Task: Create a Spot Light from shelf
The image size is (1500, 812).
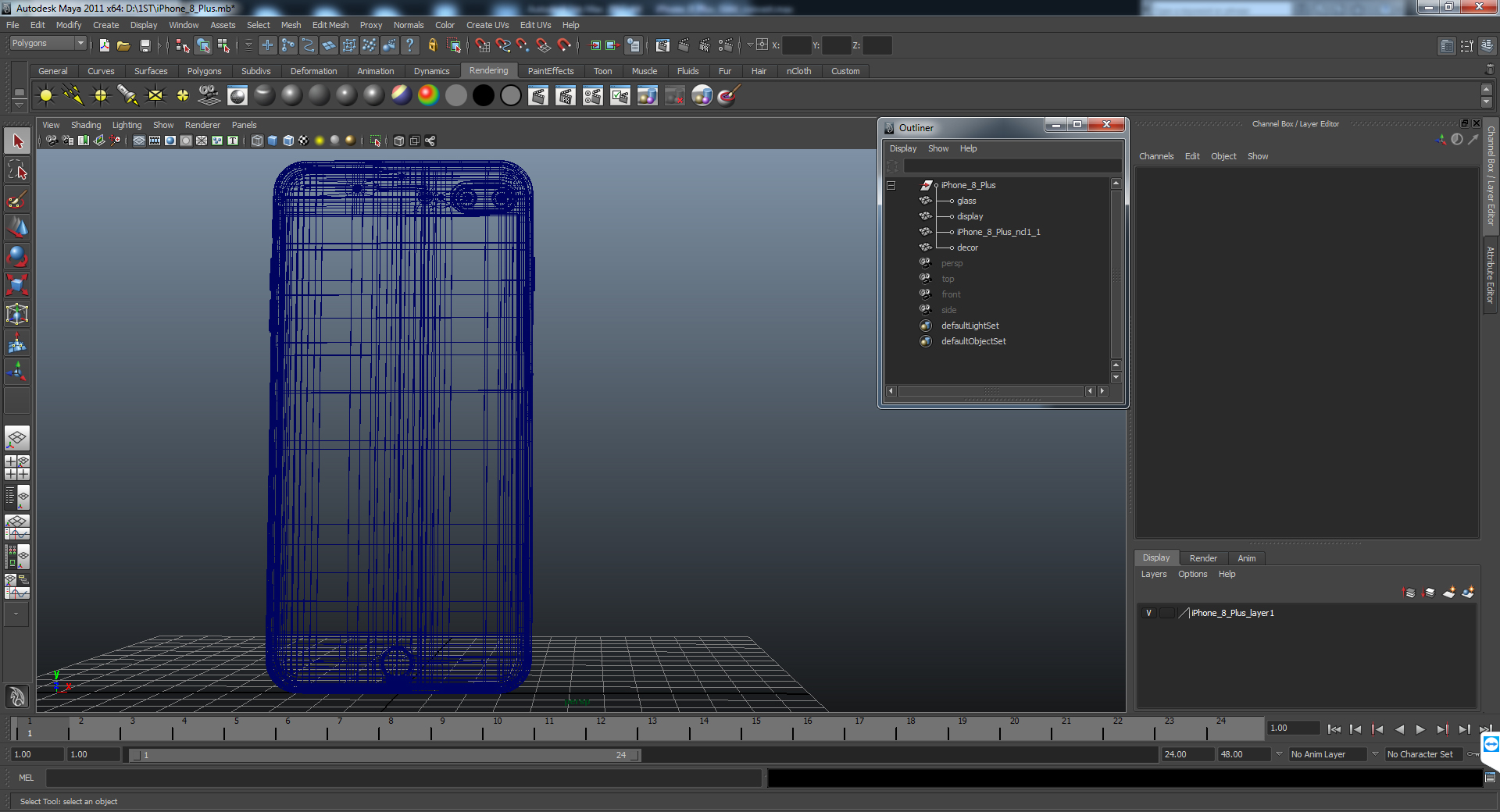Action: point(127,95)
